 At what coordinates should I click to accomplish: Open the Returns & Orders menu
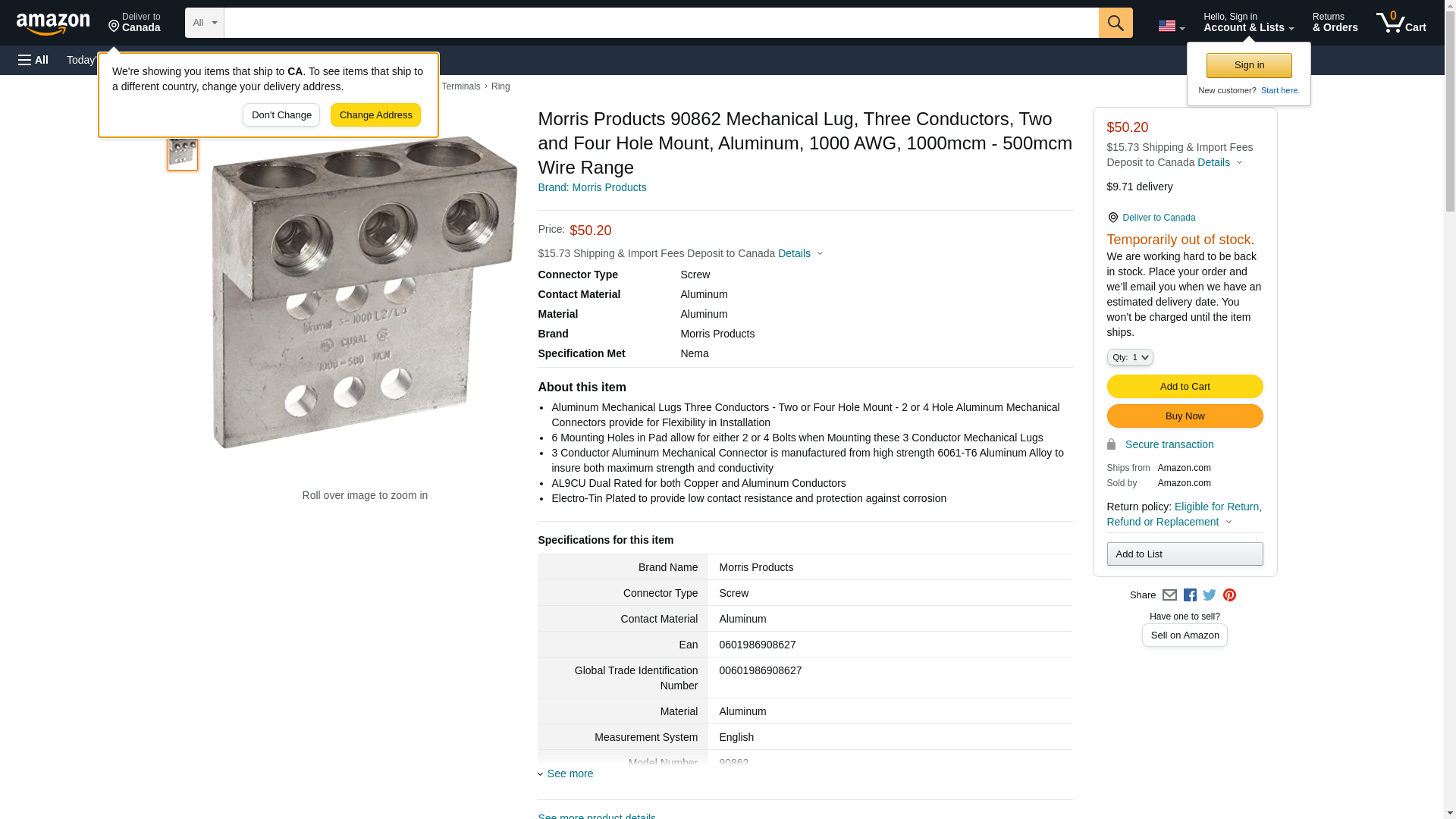1335,23
